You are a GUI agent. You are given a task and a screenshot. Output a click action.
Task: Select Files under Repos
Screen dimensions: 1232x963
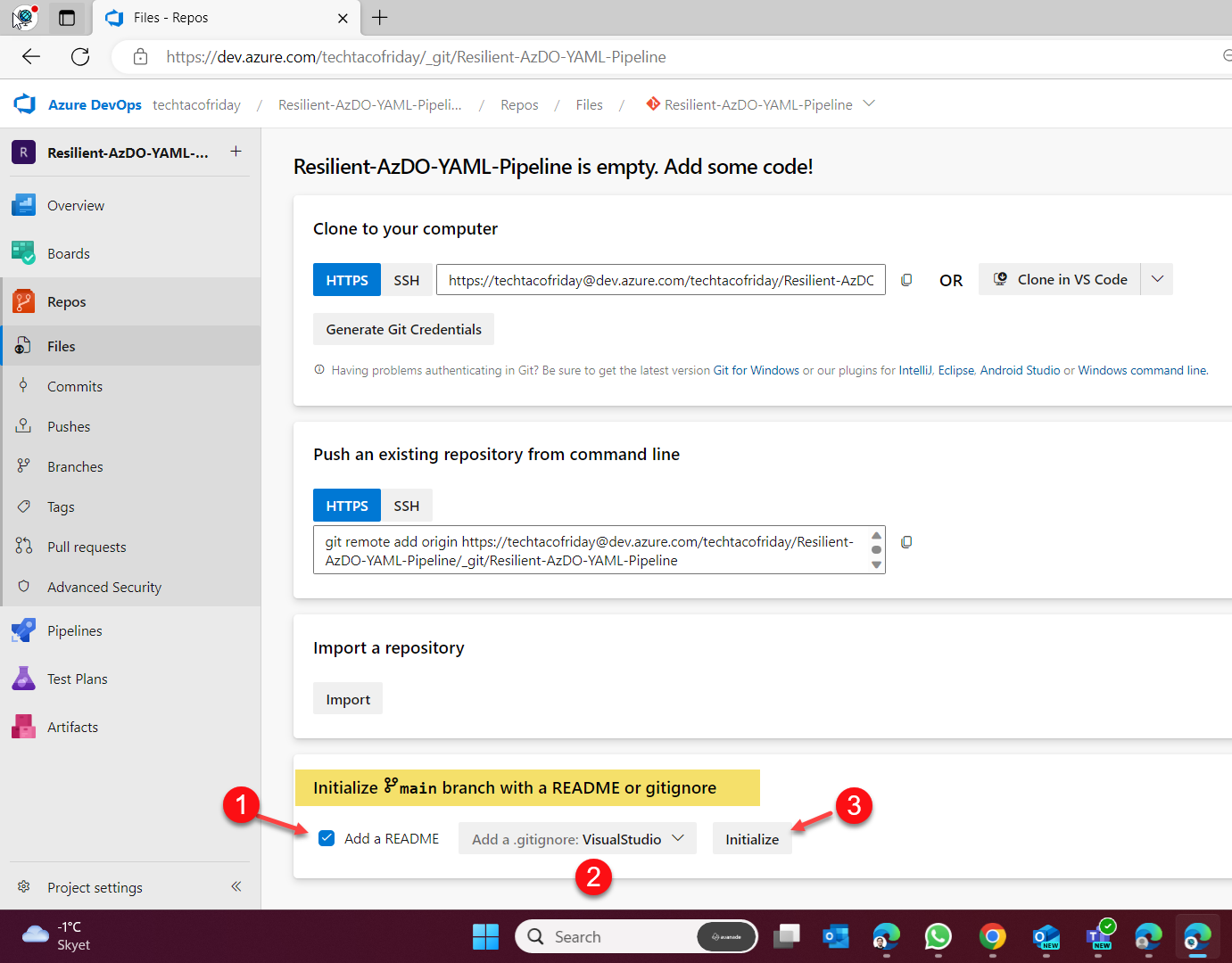tap(130, 346)
